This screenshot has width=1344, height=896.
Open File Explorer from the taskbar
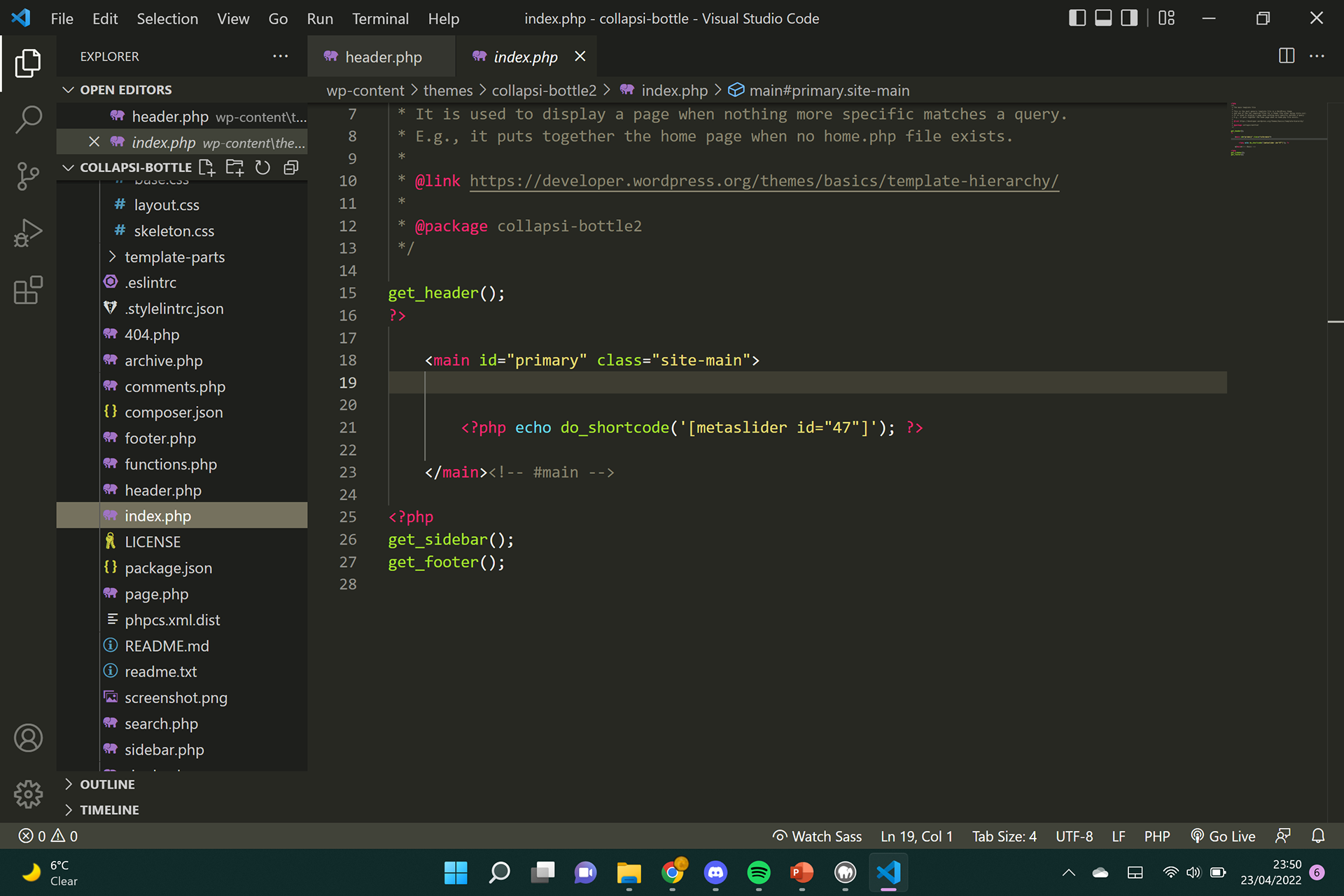pos(629,872)
